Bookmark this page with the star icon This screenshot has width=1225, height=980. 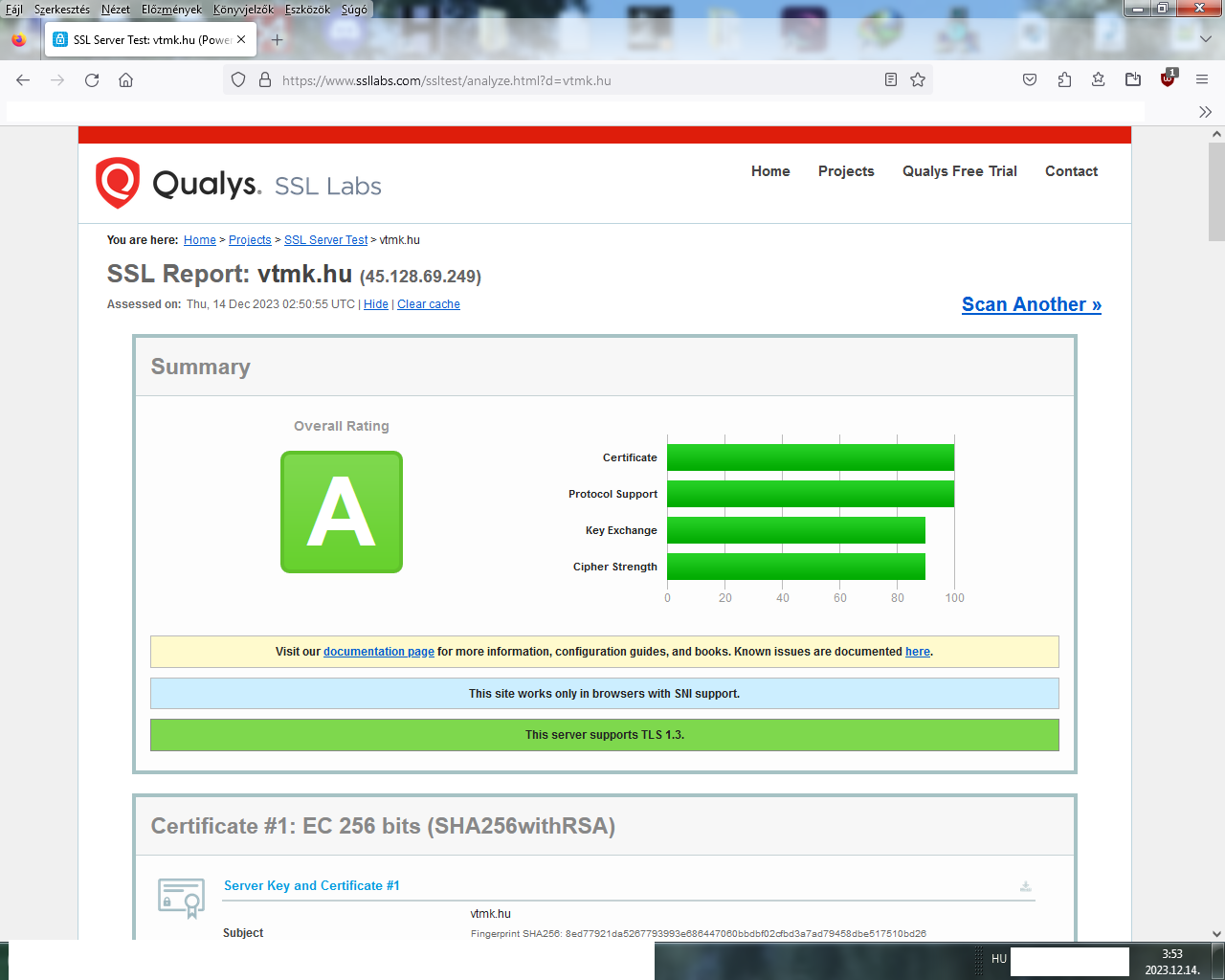coord(918,80)
